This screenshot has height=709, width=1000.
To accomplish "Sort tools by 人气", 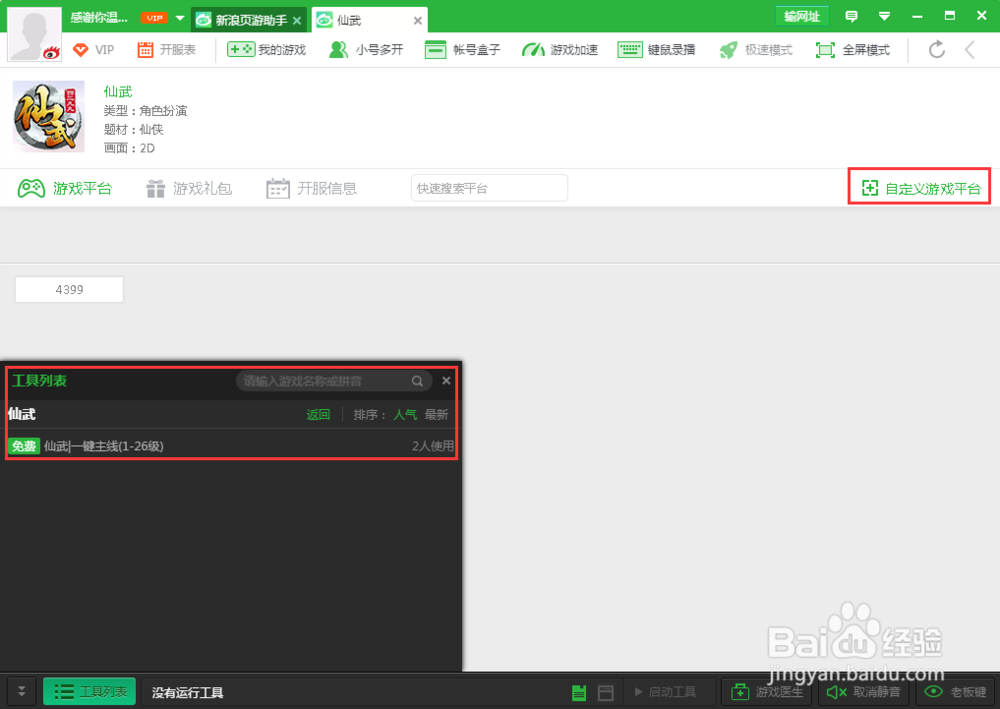I will [405, 415].
